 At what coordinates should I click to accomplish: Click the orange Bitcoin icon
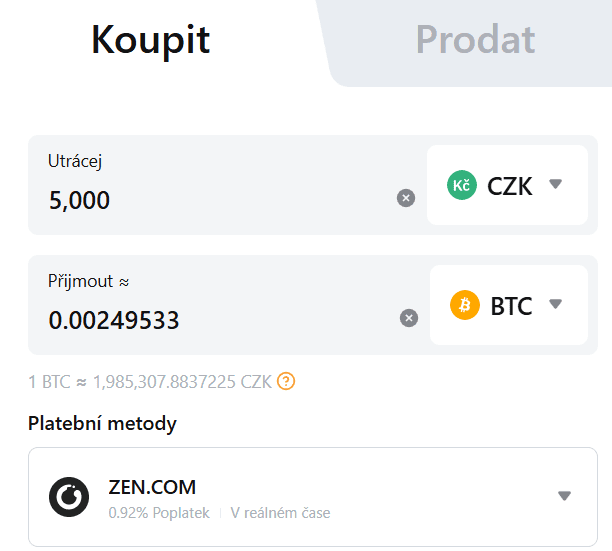pyautogui.click(x=465, y=305)
